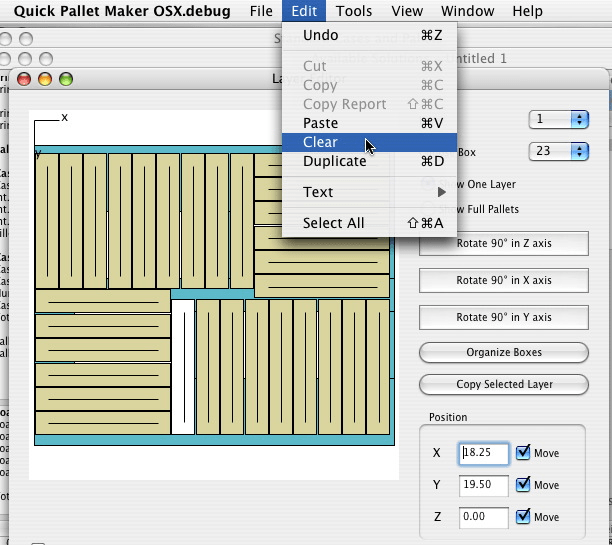Click Rotate 90° in Y axis button

503,317
